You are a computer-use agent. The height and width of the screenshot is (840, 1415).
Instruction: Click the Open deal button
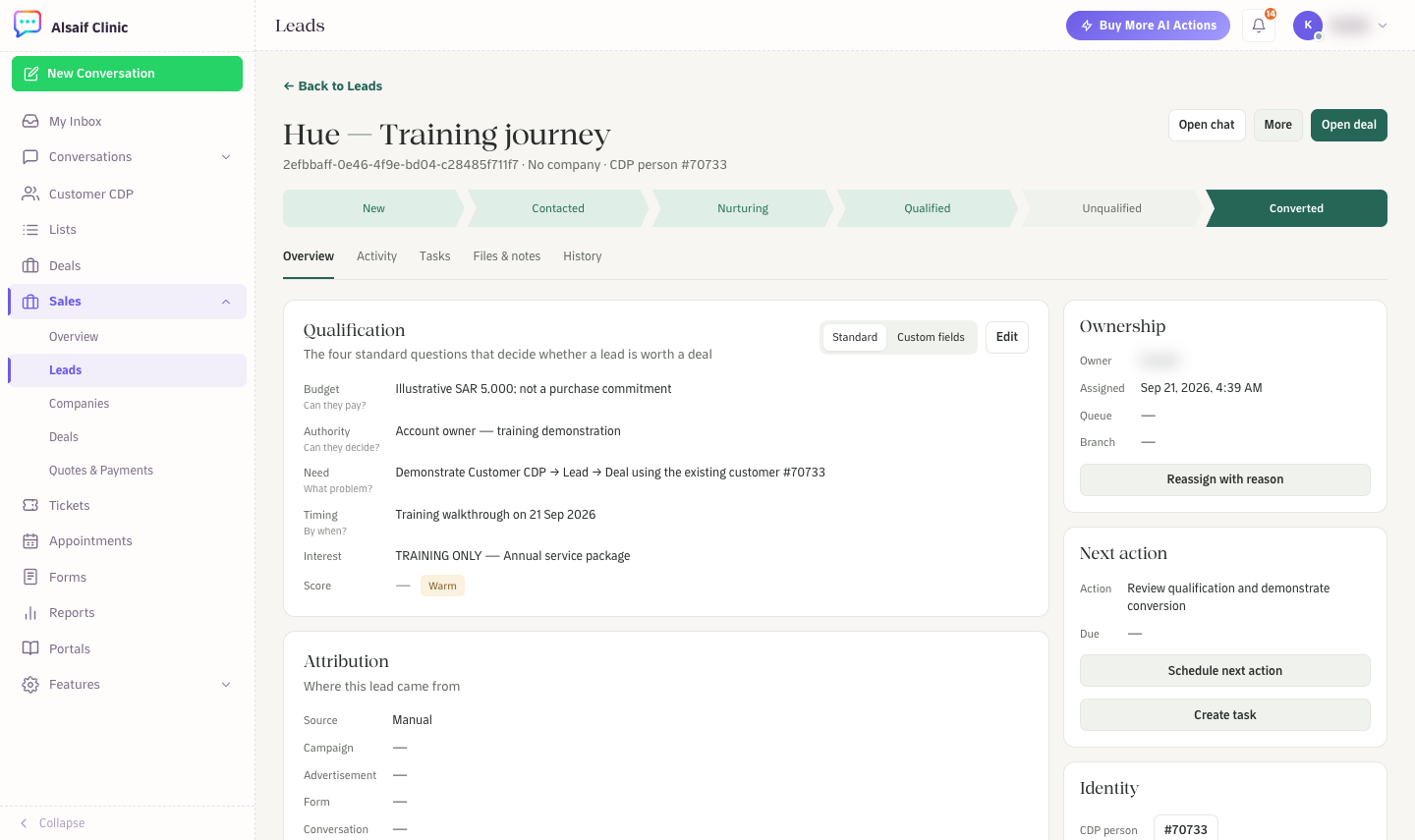(x=1349, y=125)
